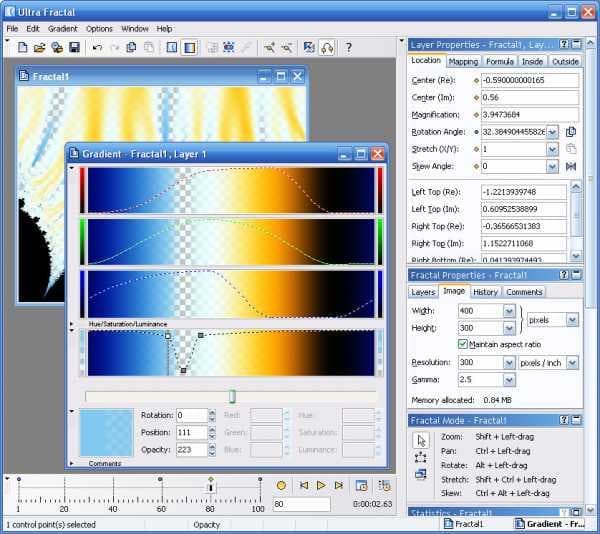Click the Help question mark toolbar icon
The width and height of the screenshot is (600, 534).
[349, 47]
